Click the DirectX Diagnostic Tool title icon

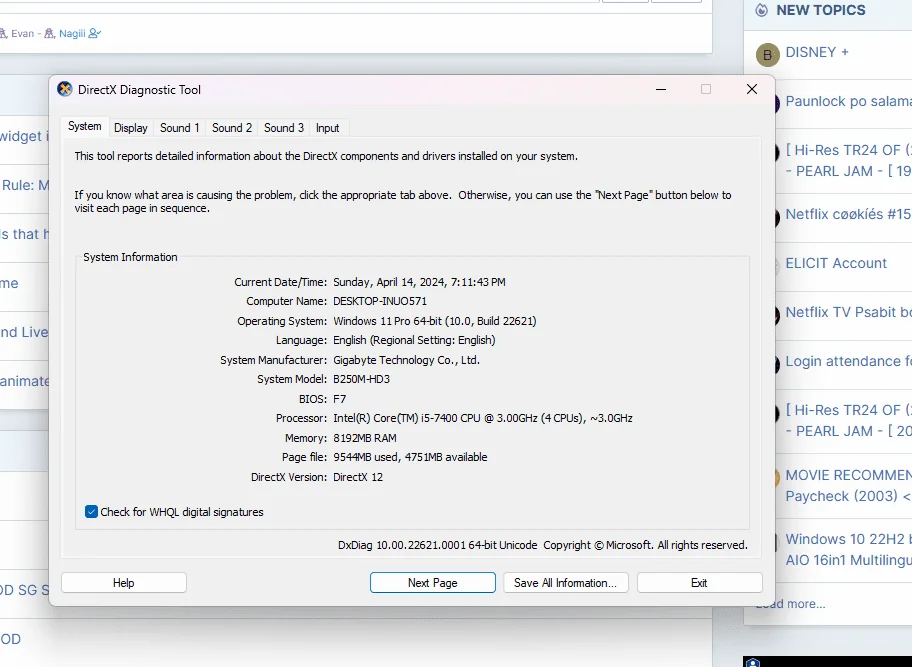pos(65,89)
